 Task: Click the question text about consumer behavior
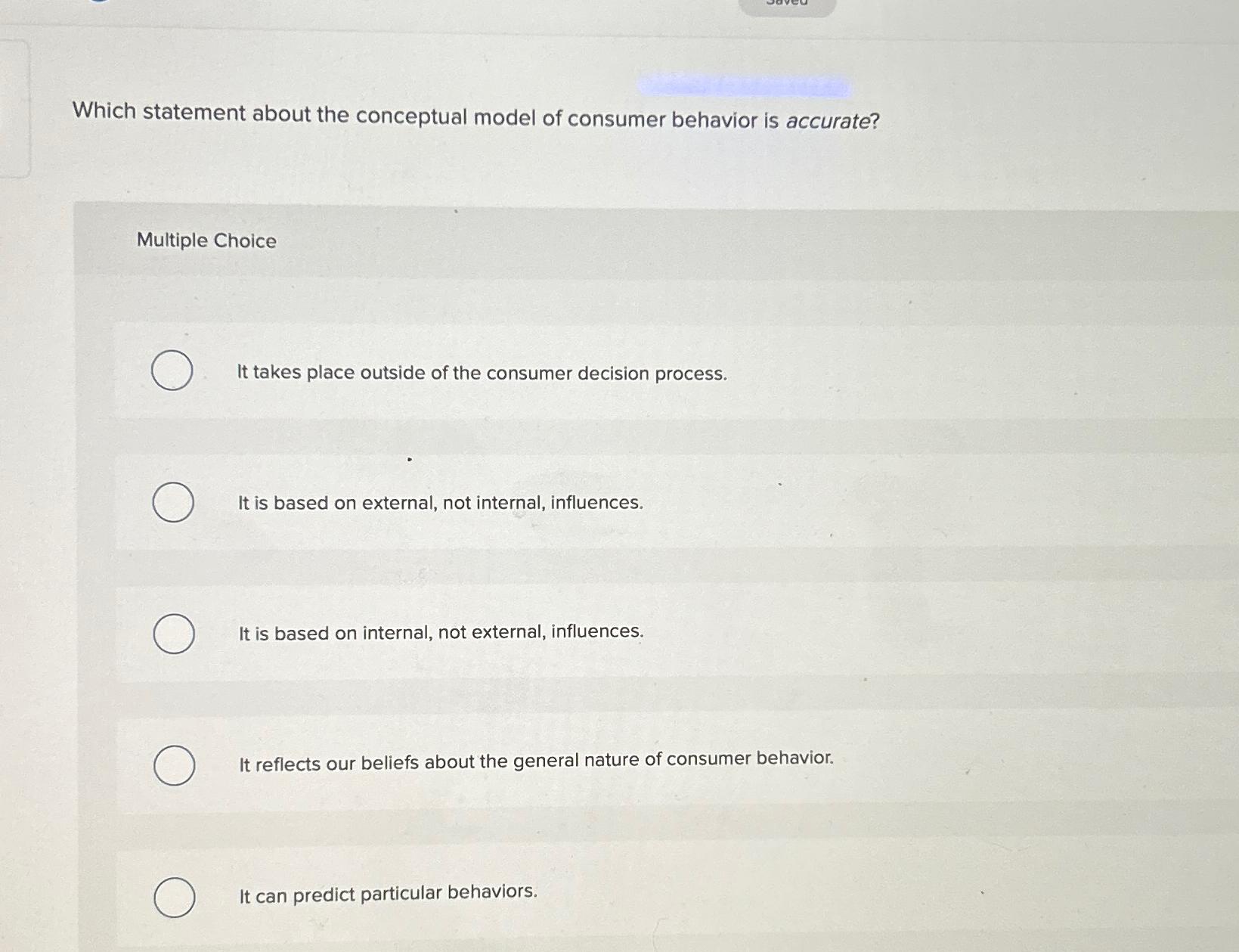(x=474, y=119)
